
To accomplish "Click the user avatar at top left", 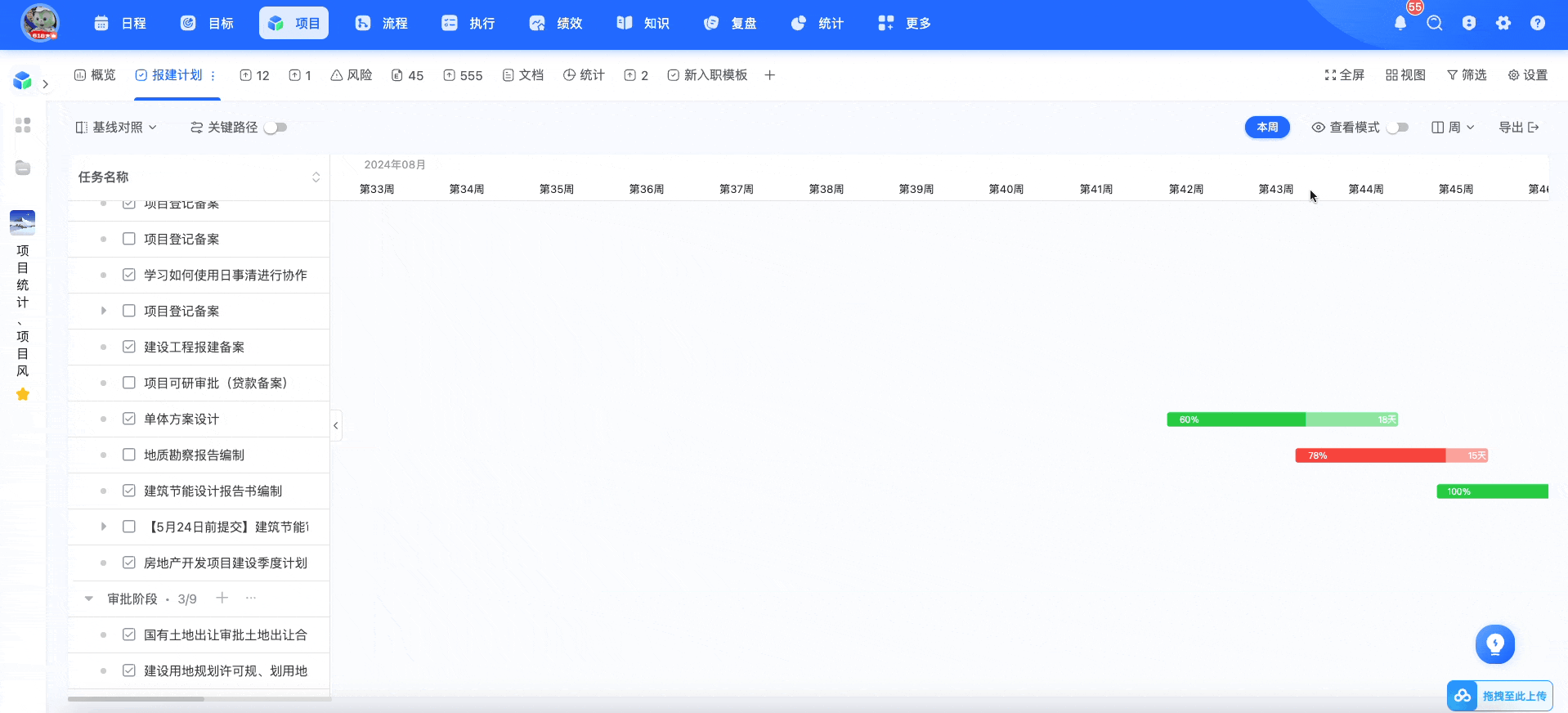I will [x=40, y=23].
